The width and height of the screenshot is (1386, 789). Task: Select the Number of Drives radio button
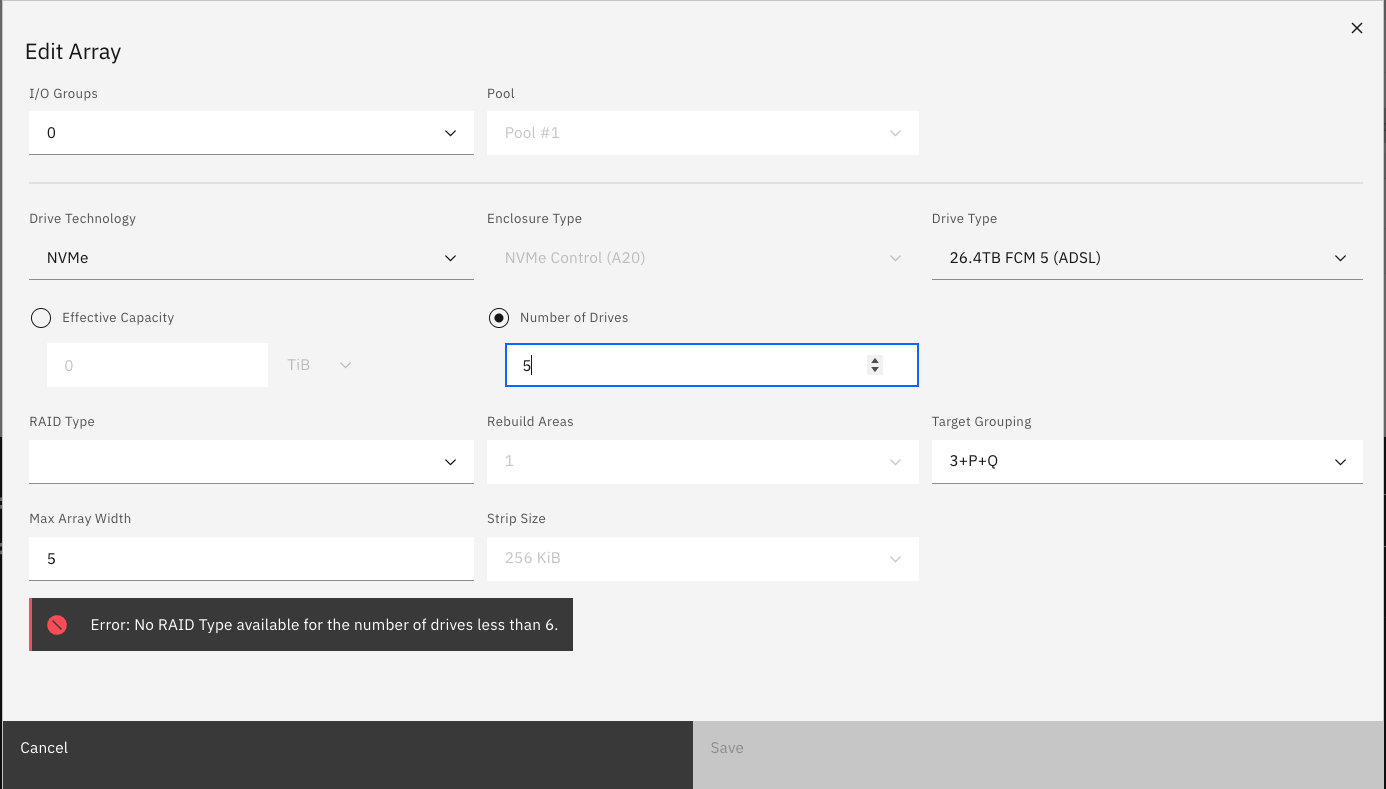498,318
